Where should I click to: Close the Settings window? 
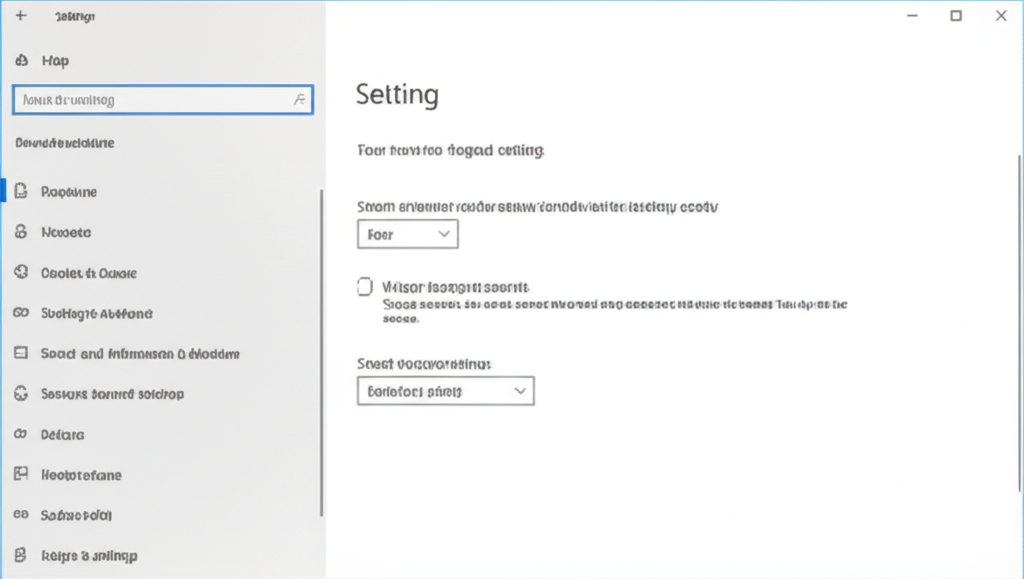coord(1000,15)
